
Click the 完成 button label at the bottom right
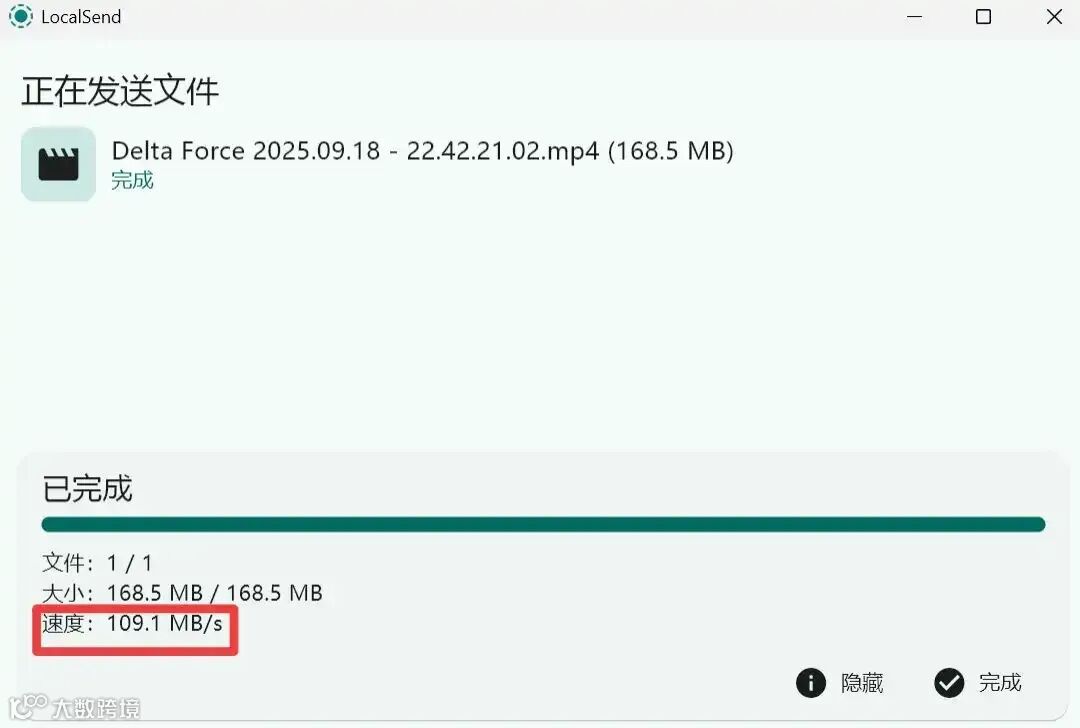coord(1000,683)
